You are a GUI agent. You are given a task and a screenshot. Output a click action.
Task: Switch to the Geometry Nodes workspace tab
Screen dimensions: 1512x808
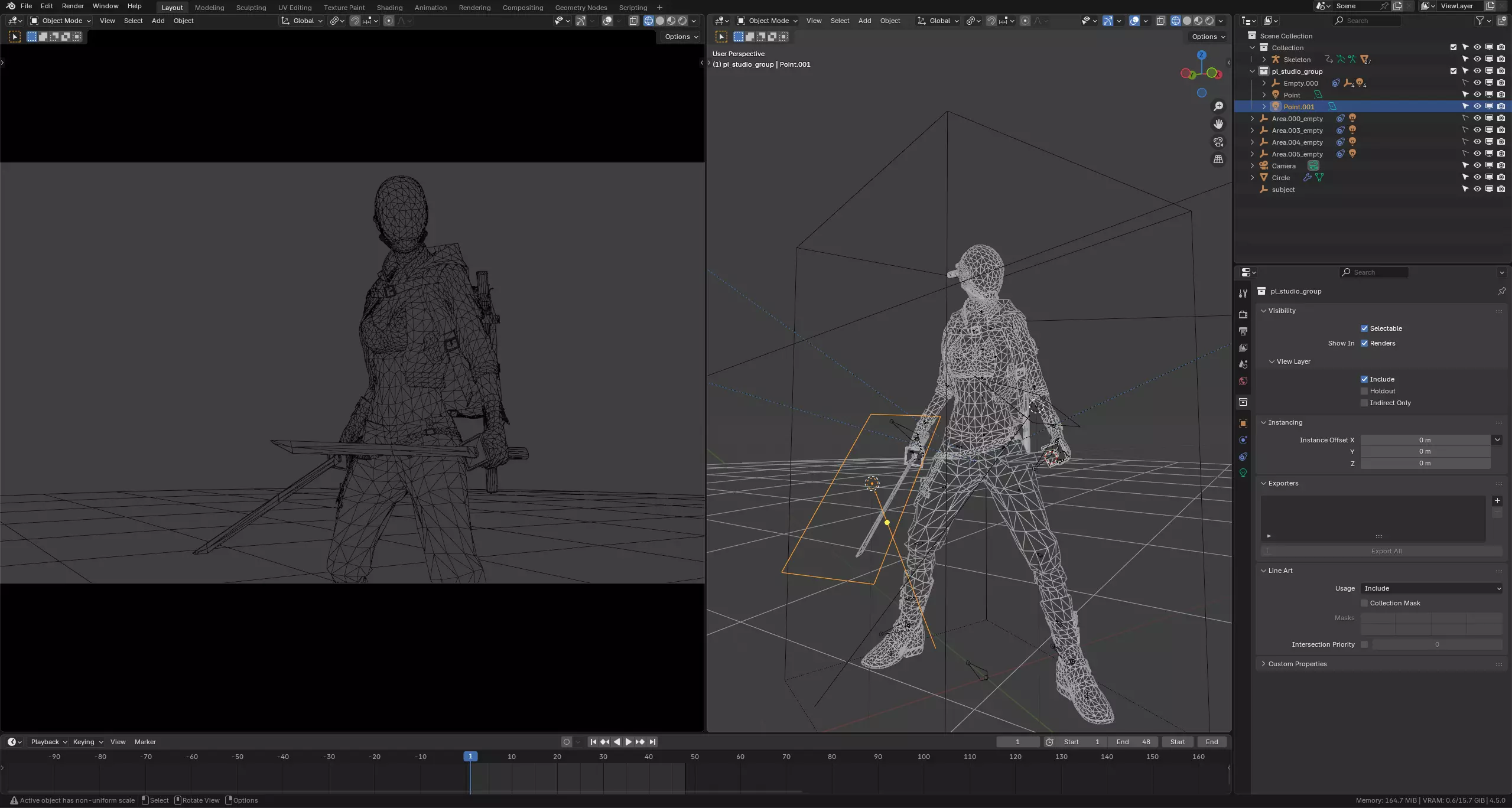point(581,8)
